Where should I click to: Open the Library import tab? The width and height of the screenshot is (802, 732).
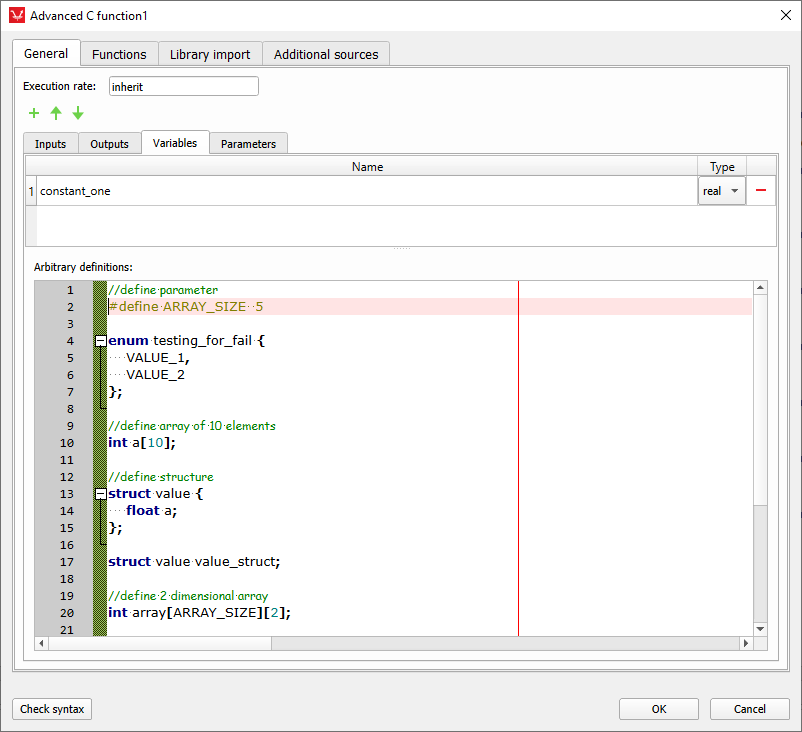click(x=210, y=54)
